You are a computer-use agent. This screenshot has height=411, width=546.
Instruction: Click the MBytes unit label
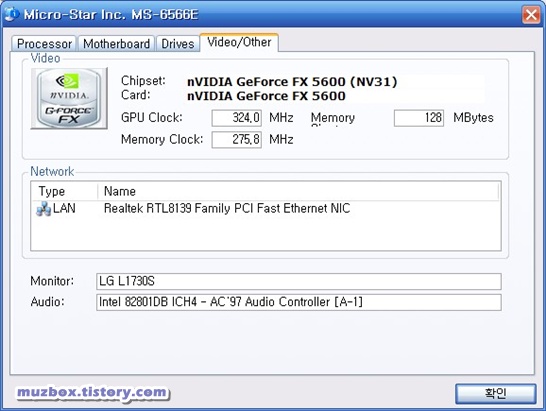[473, 118]
